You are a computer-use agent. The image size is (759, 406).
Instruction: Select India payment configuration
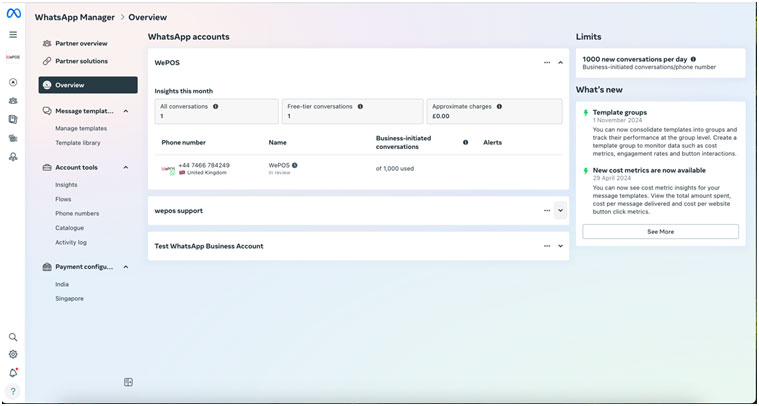(x=62, y=284)
